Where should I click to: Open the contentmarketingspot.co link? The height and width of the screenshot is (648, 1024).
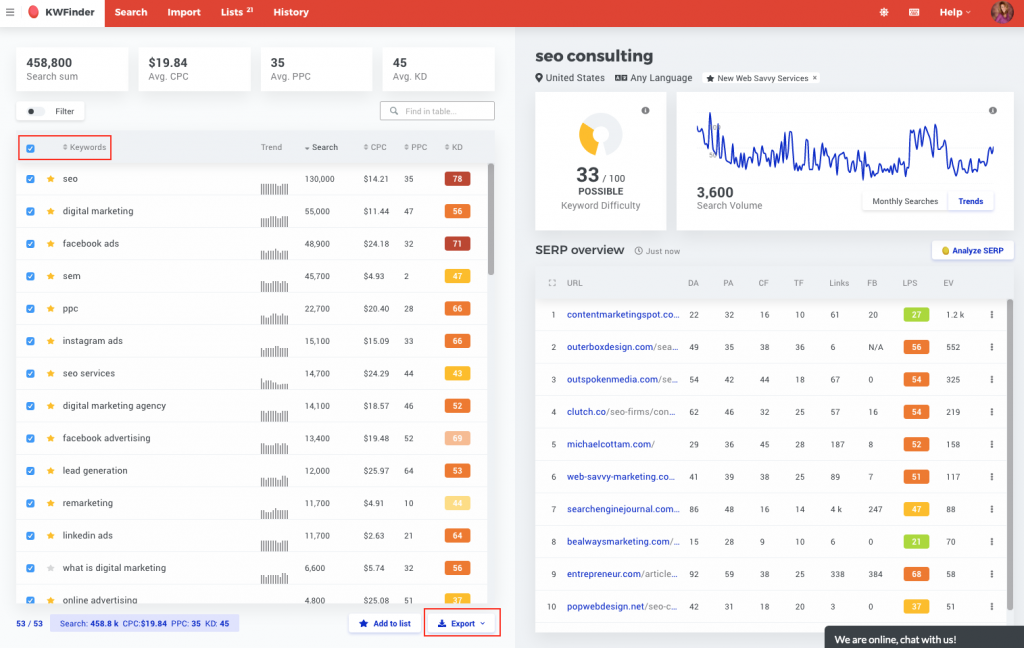pyautogui.click(x=623, y=315)
